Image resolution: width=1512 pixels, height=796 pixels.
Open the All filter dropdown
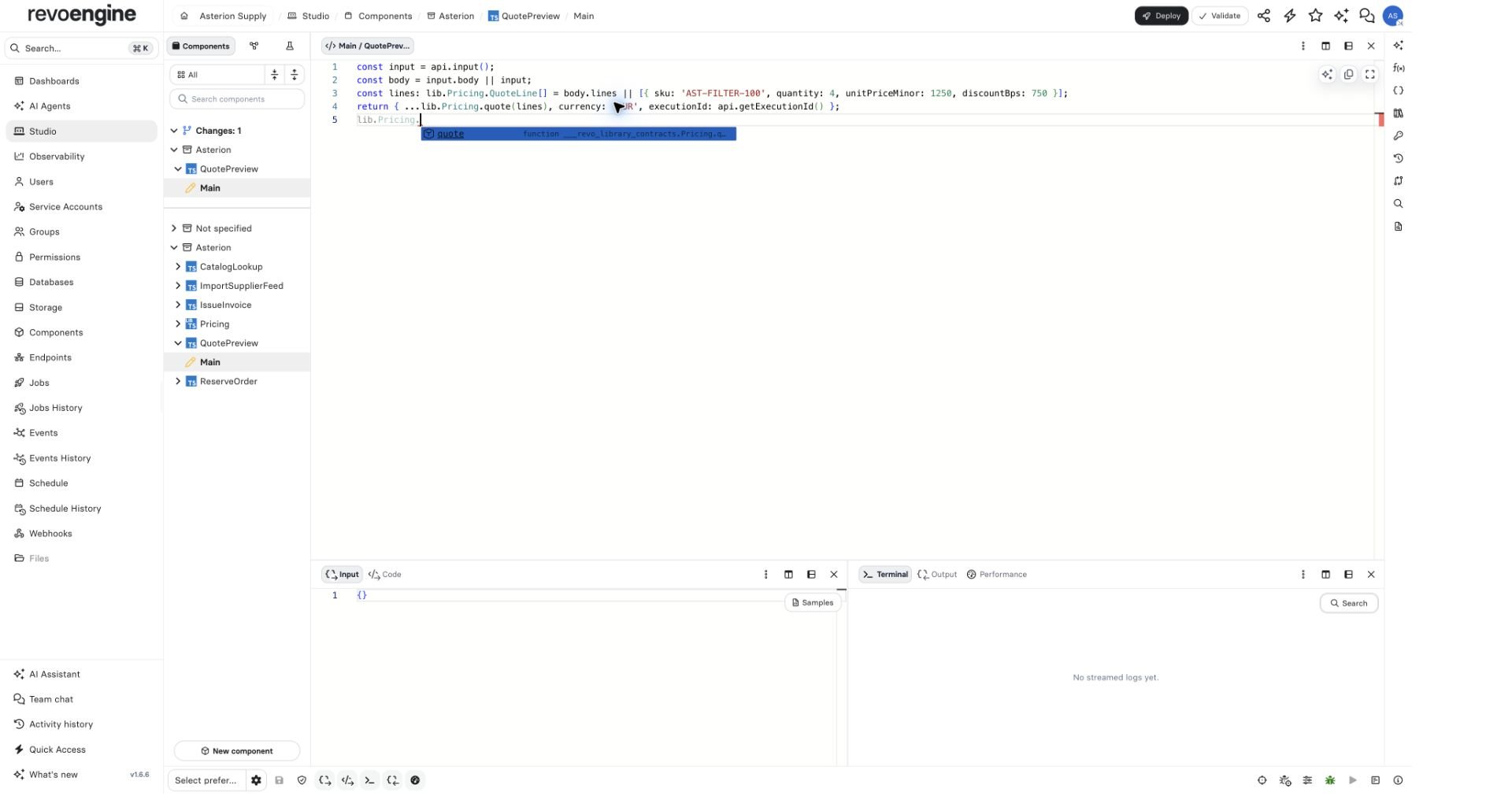point(217,75)
